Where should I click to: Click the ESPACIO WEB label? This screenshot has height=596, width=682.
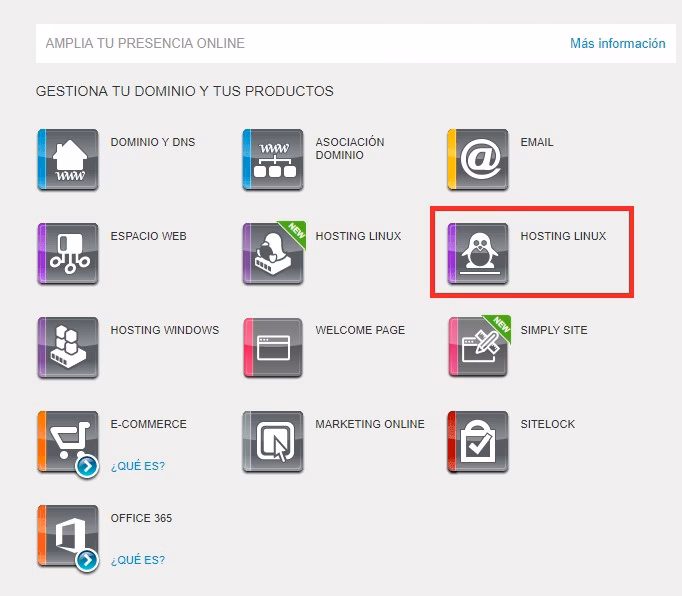148,236
